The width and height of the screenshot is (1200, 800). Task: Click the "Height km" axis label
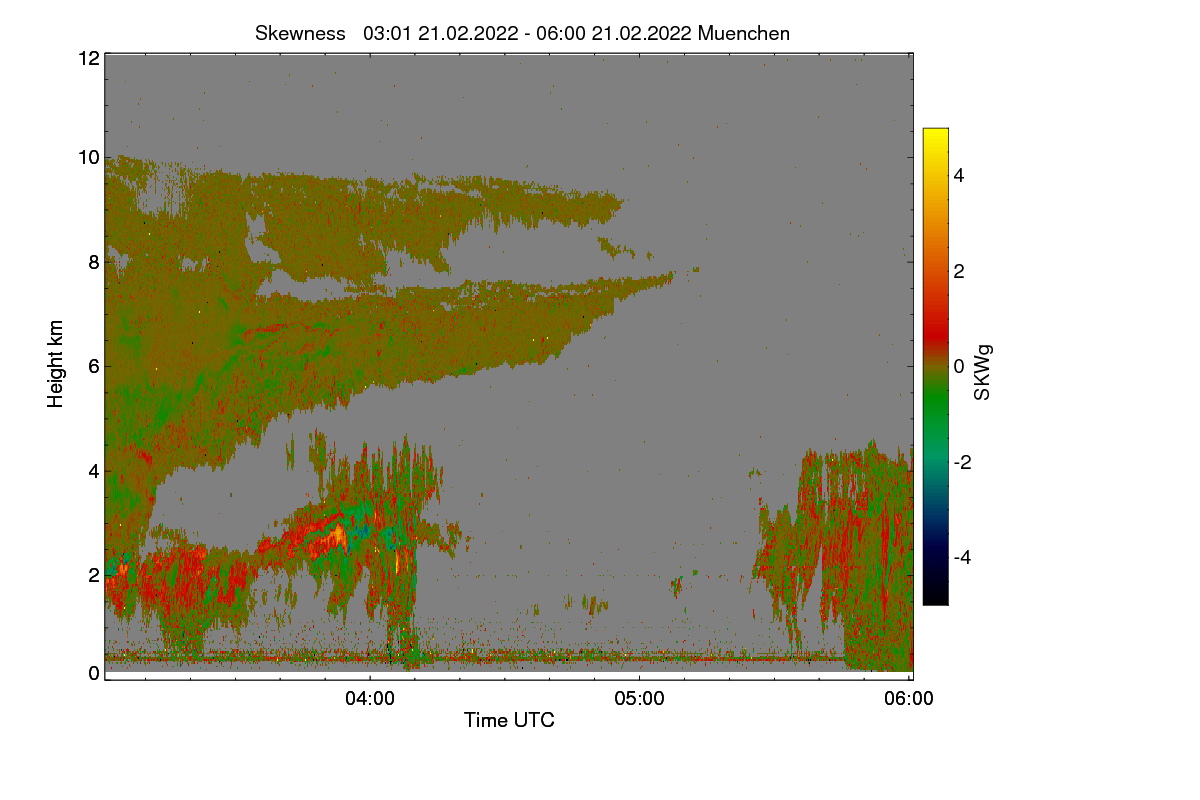click(x=56, y=364)
